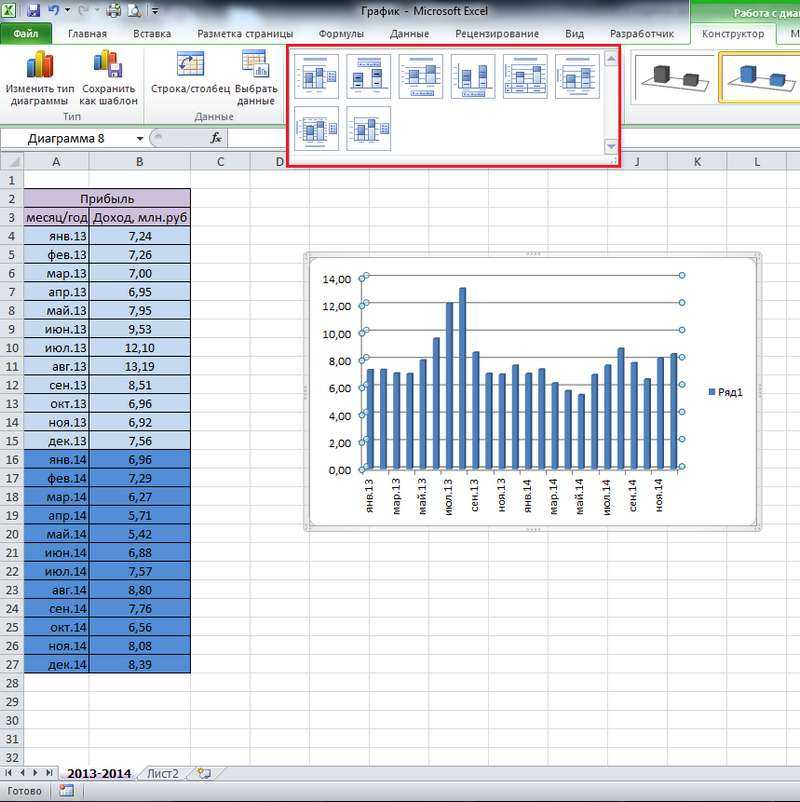Screen dimensions: 800x802
Task: Save the workbook using the floppy disk icon
Action: tap(33, 10)
